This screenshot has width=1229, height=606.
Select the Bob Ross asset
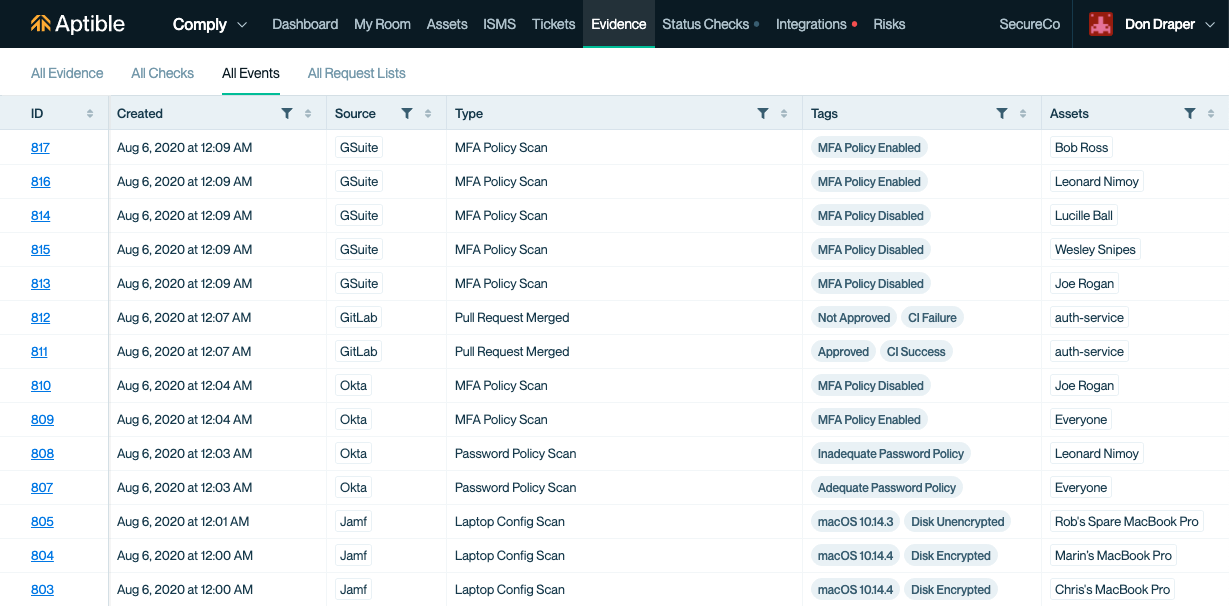(x=1082, y=148)
